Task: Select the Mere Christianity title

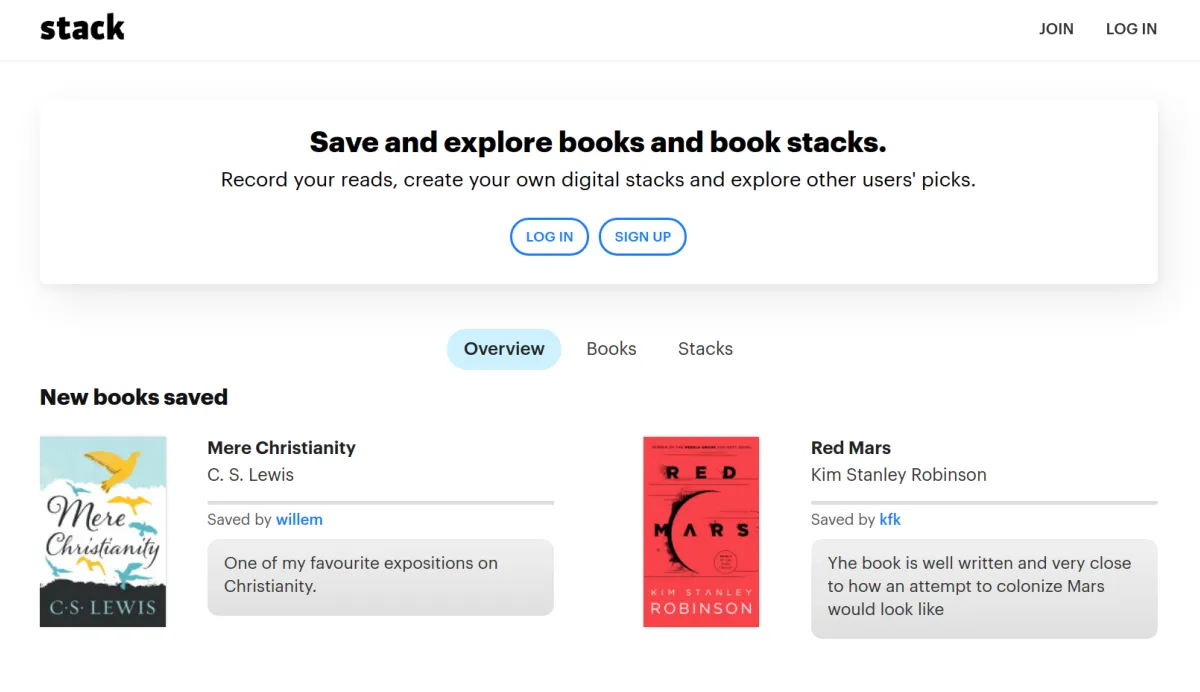Action: 281,447
